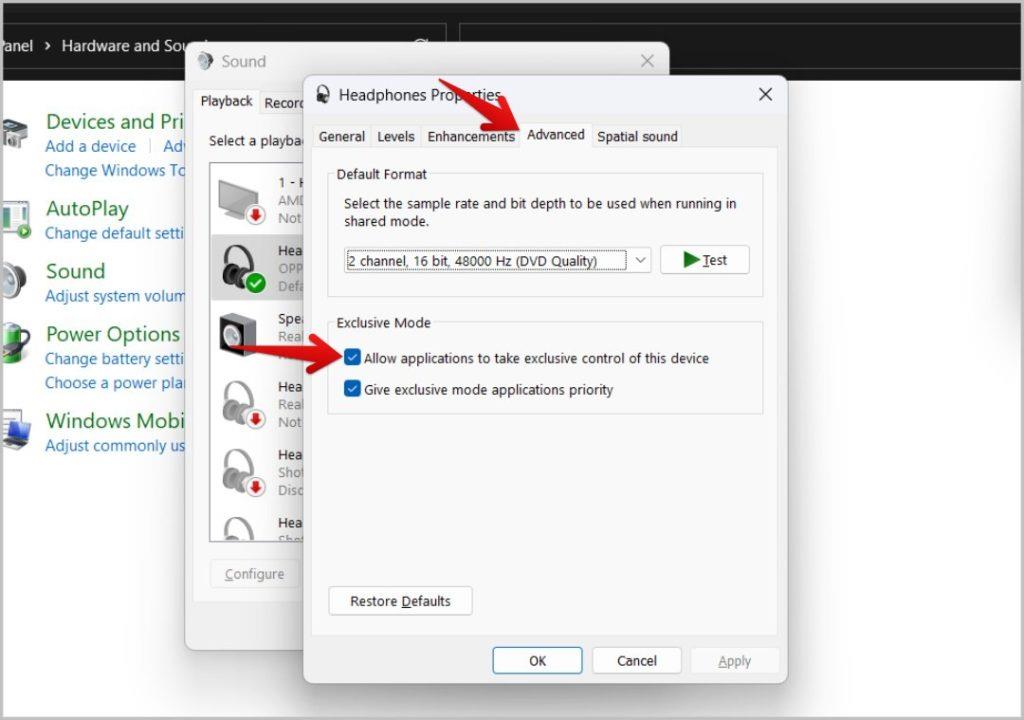Click Adjust system volume link

coord(115,296)
